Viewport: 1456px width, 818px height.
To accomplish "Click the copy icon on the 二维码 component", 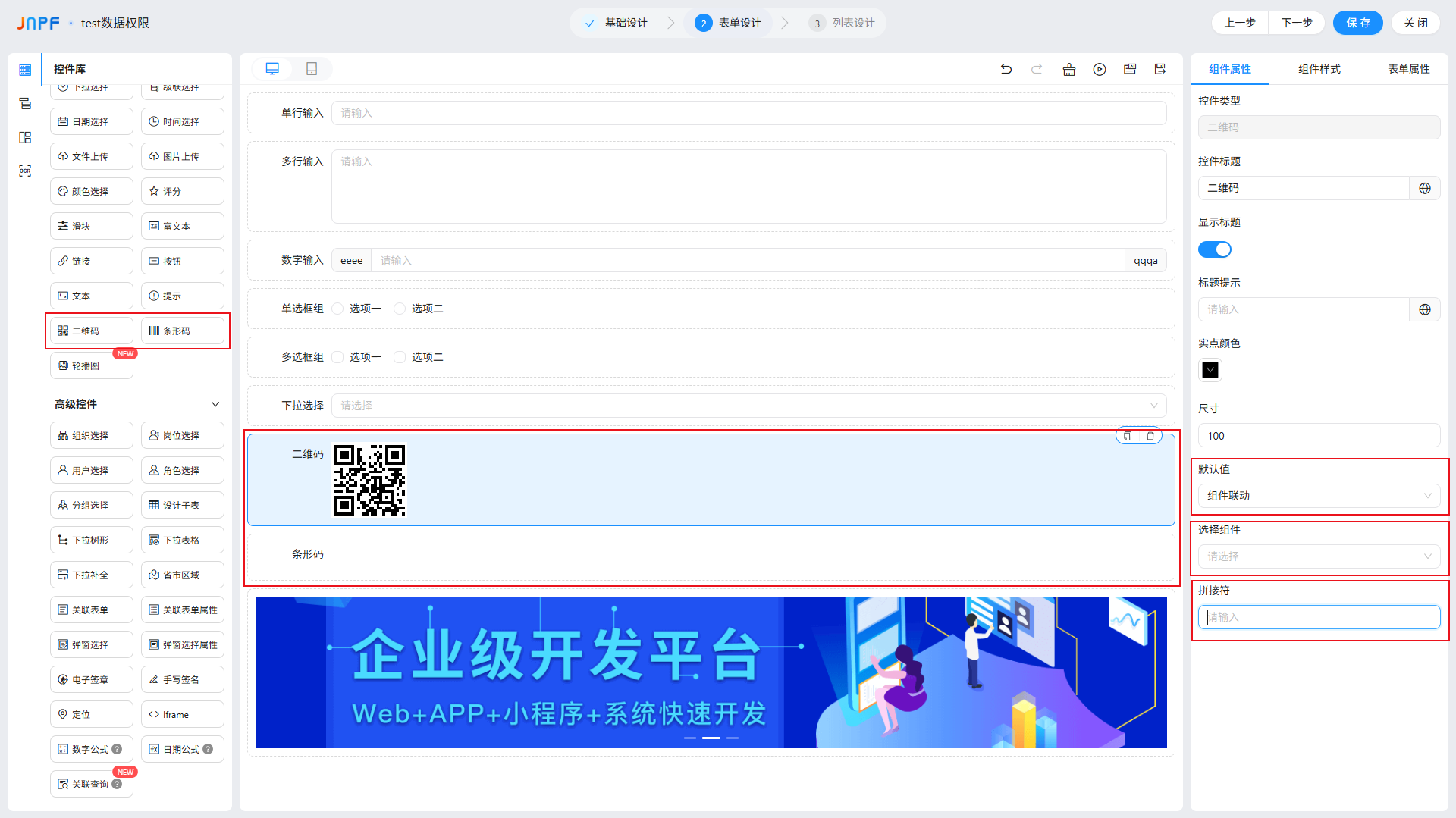I will (1128, 436).
